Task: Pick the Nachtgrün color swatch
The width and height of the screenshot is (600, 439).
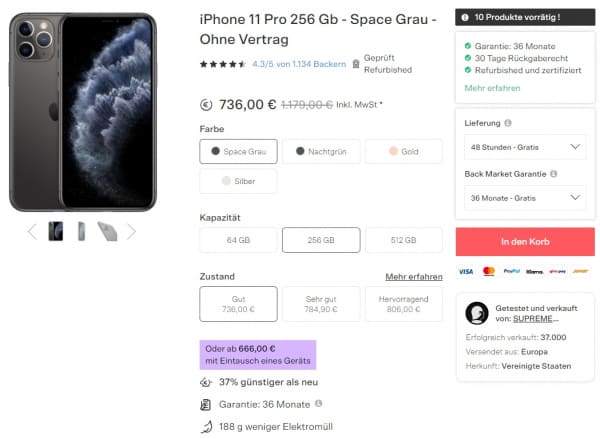Action: 321,152
